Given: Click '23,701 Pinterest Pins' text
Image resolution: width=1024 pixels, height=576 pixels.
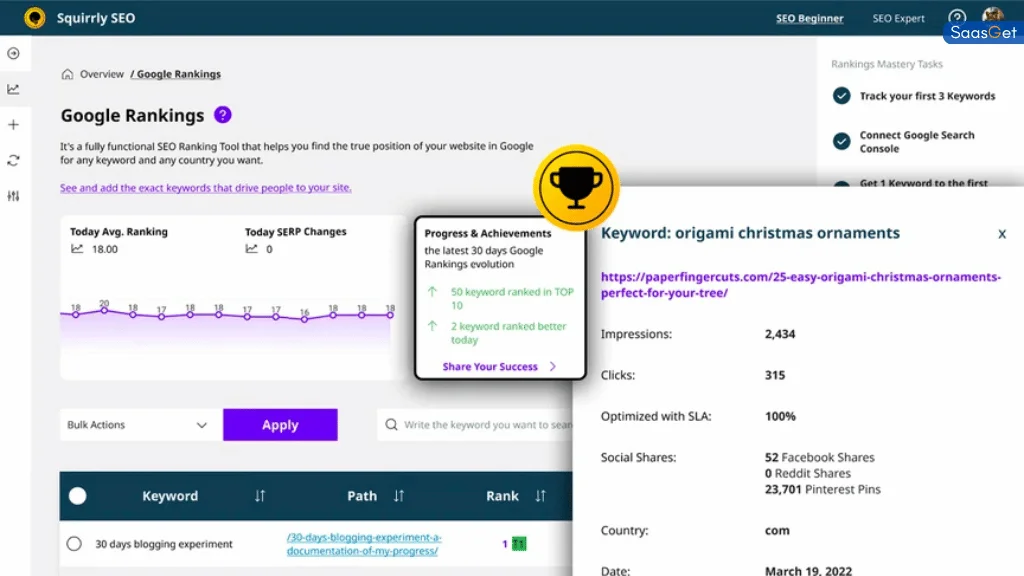Looking at the screenshot, I should coord(823,489).
